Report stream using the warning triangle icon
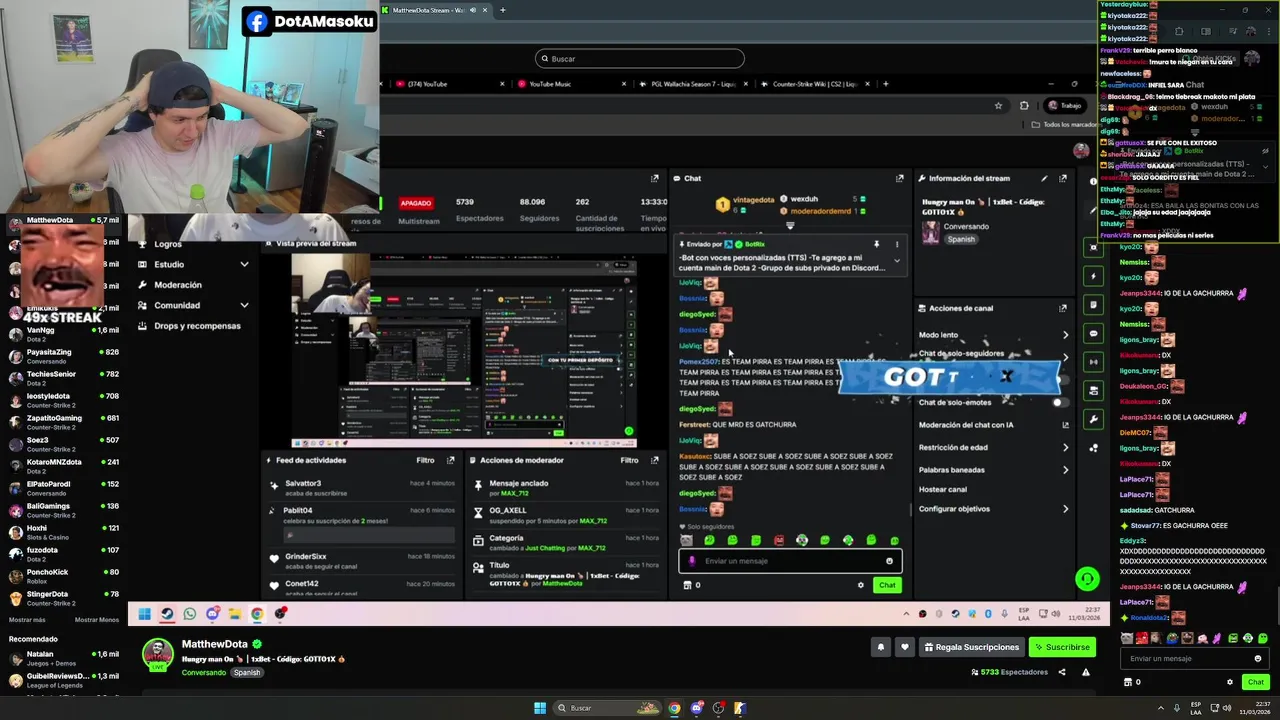Screen dimensions: 1280x720 1086,672
